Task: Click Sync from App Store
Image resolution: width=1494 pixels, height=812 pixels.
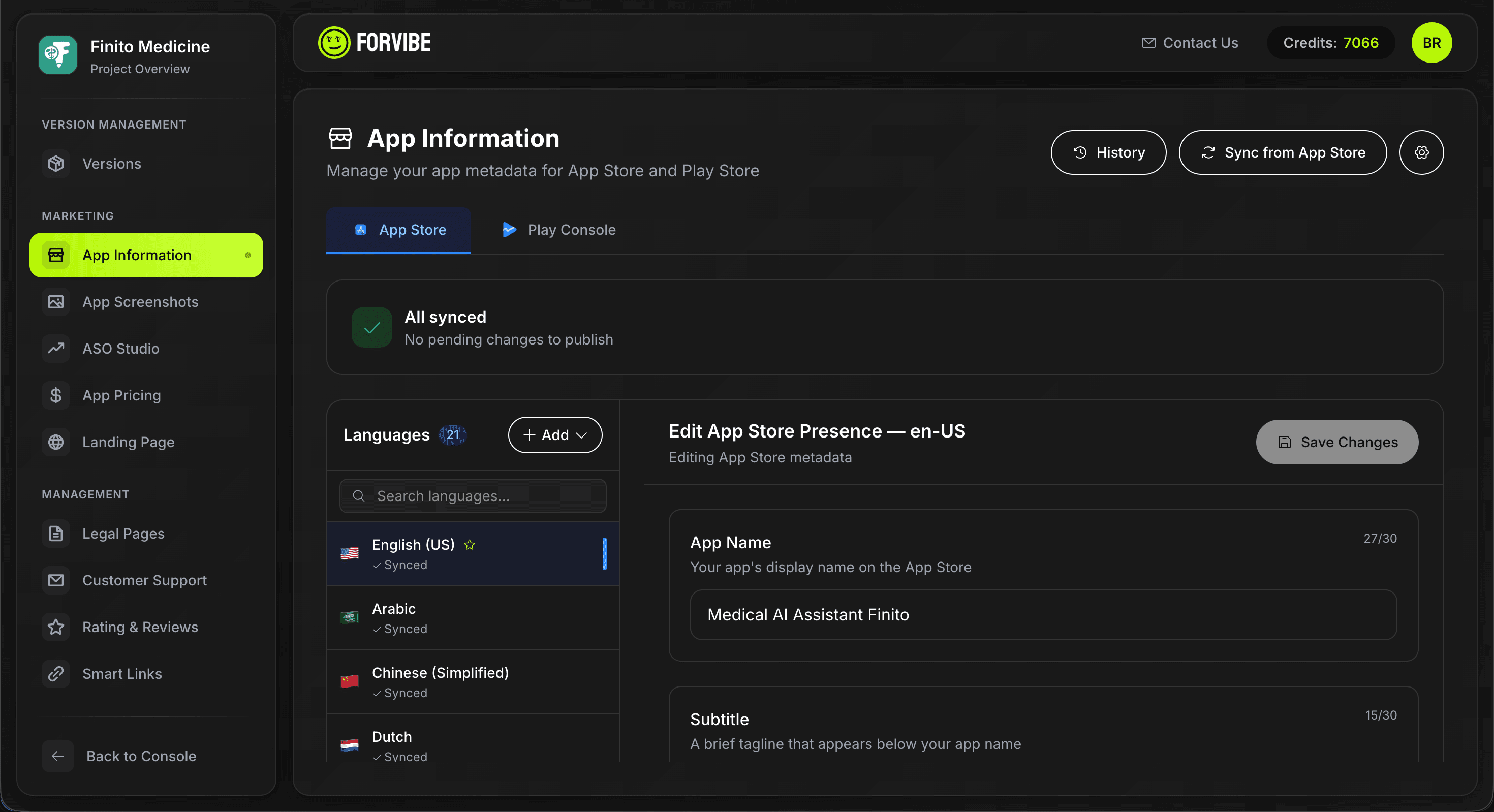Action: (x=1282, y=152)
